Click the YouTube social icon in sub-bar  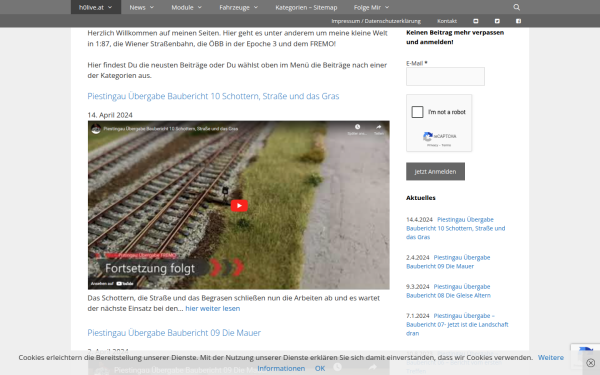(476, 21)
